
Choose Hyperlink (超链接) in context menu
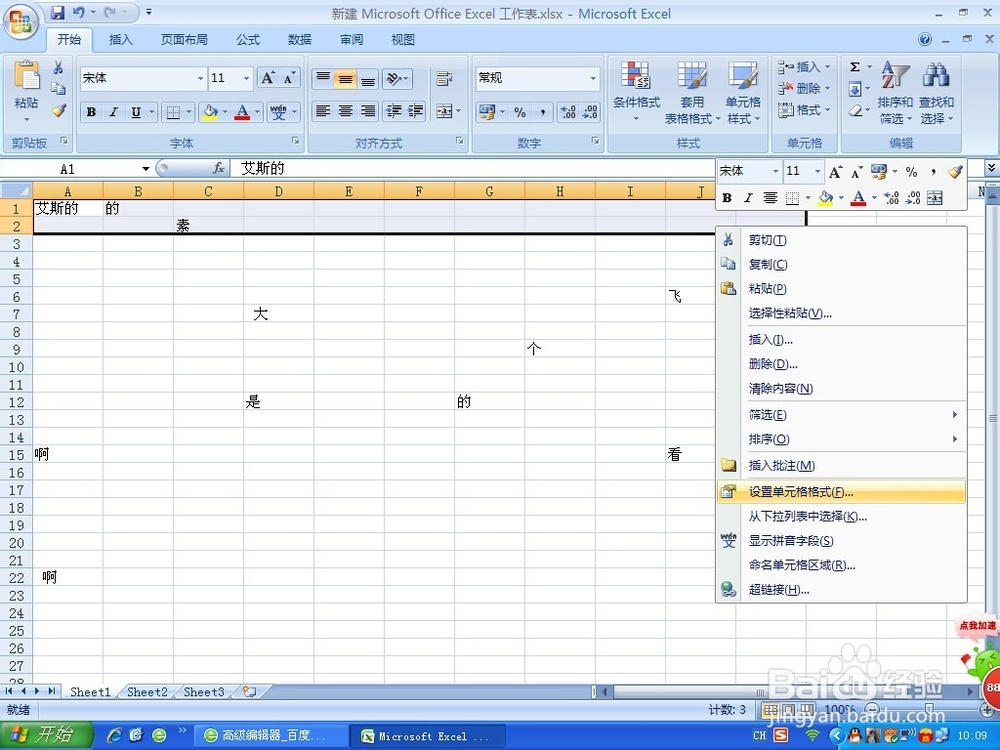(841, 590)
